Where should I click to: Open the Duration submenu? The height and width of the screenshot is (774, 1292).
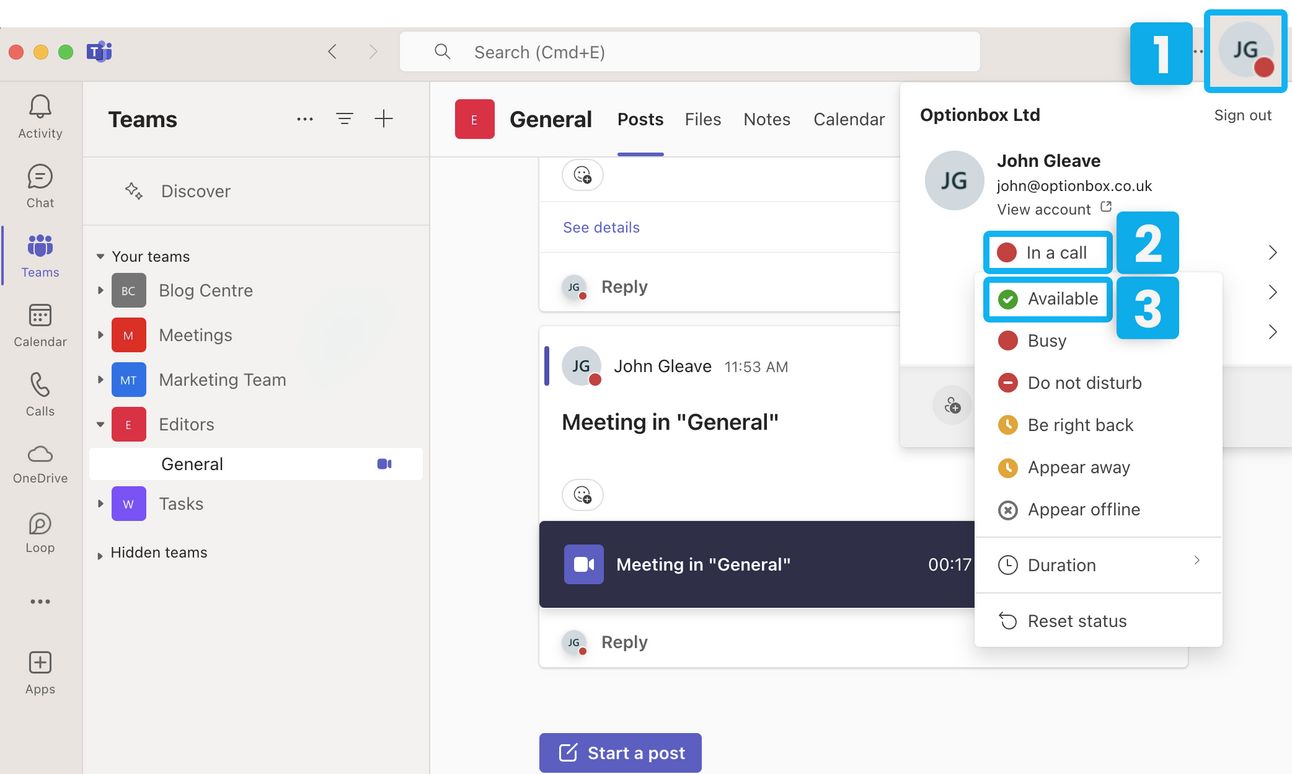1098,565
